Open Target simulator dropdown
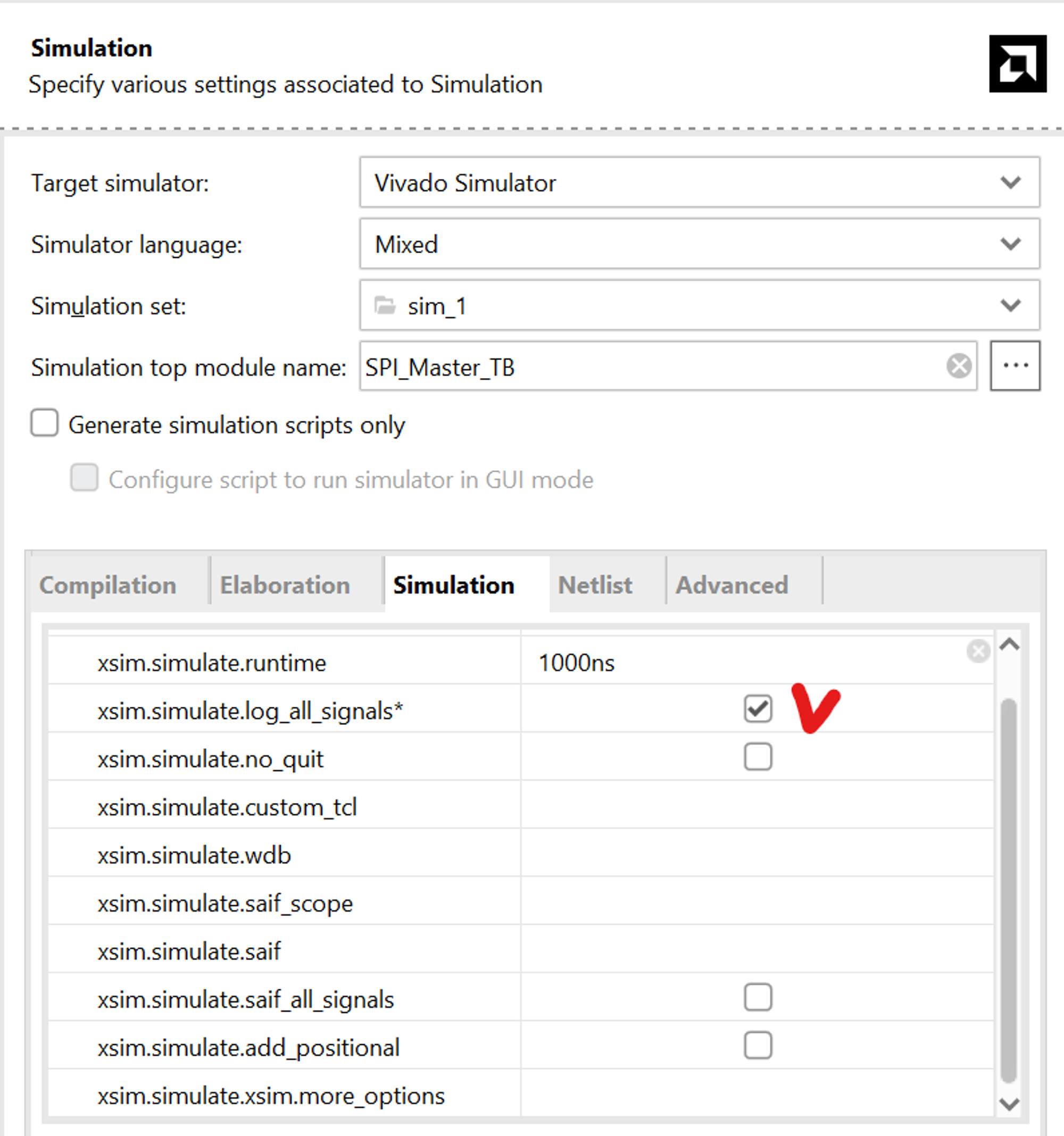The height and width of the screenshot is (1136, 1064). click(1010, 183)
